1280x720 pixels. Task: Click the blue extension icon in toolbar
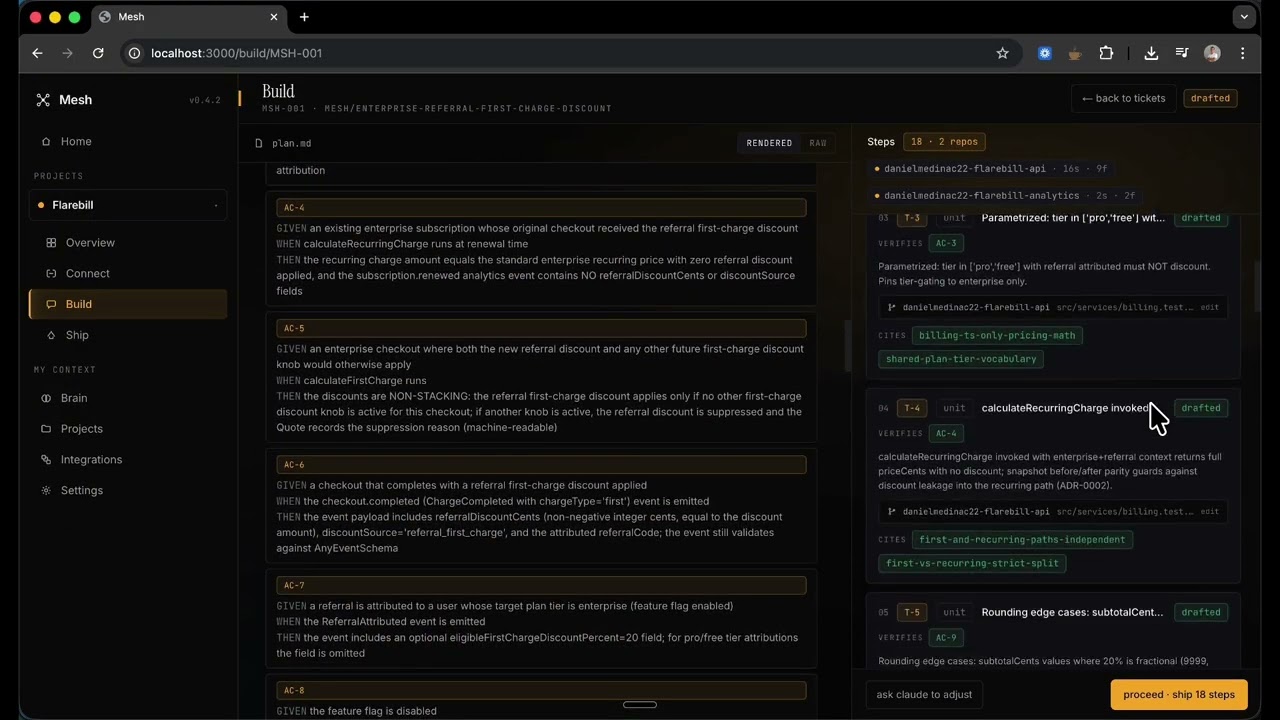coord(1045,53)
